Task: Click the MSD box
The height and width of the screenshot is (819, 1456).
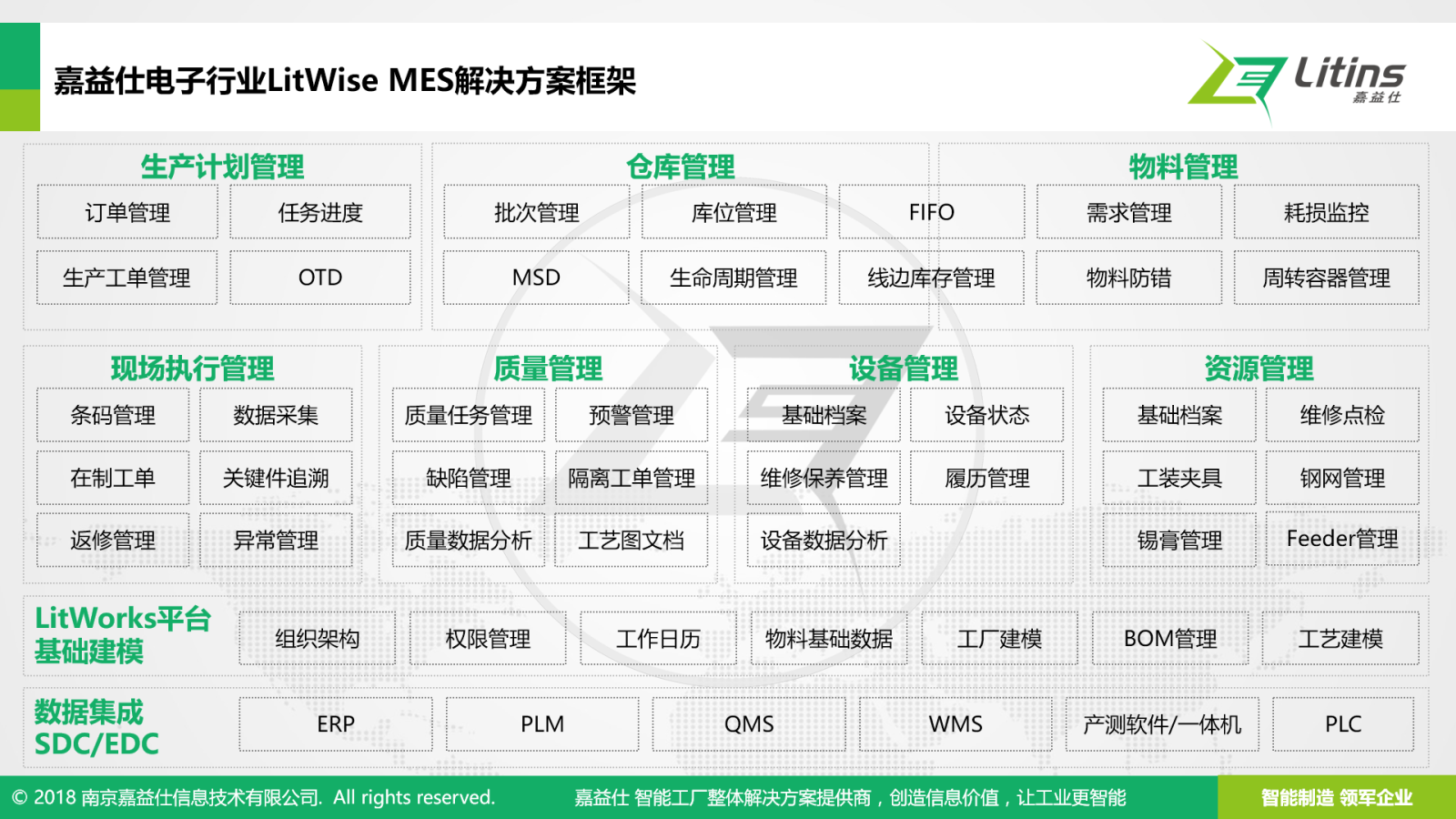Action: [x=537, y=278]
